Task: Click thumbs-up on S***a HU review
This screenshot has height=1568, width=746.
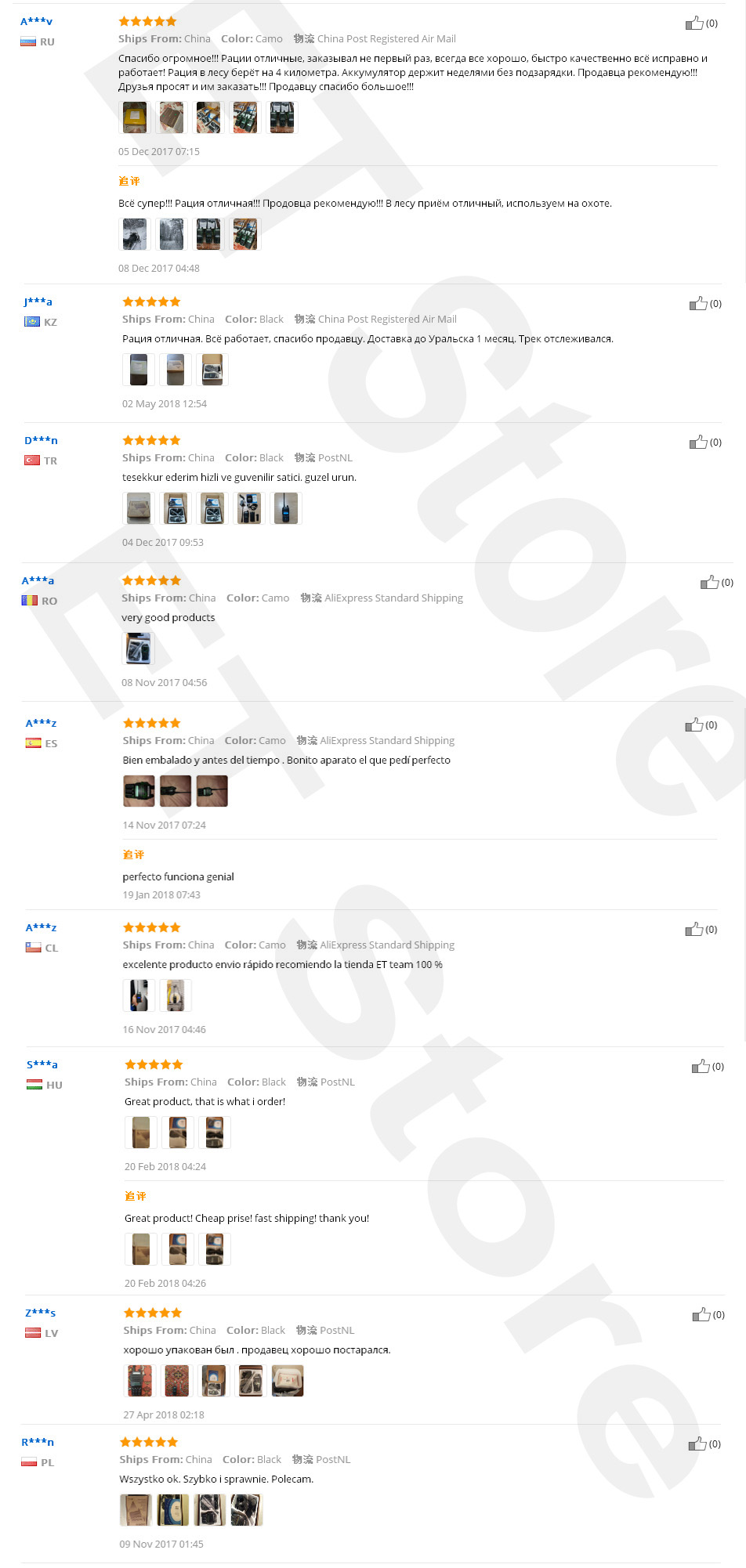Action: click(x=701, y=1067)
